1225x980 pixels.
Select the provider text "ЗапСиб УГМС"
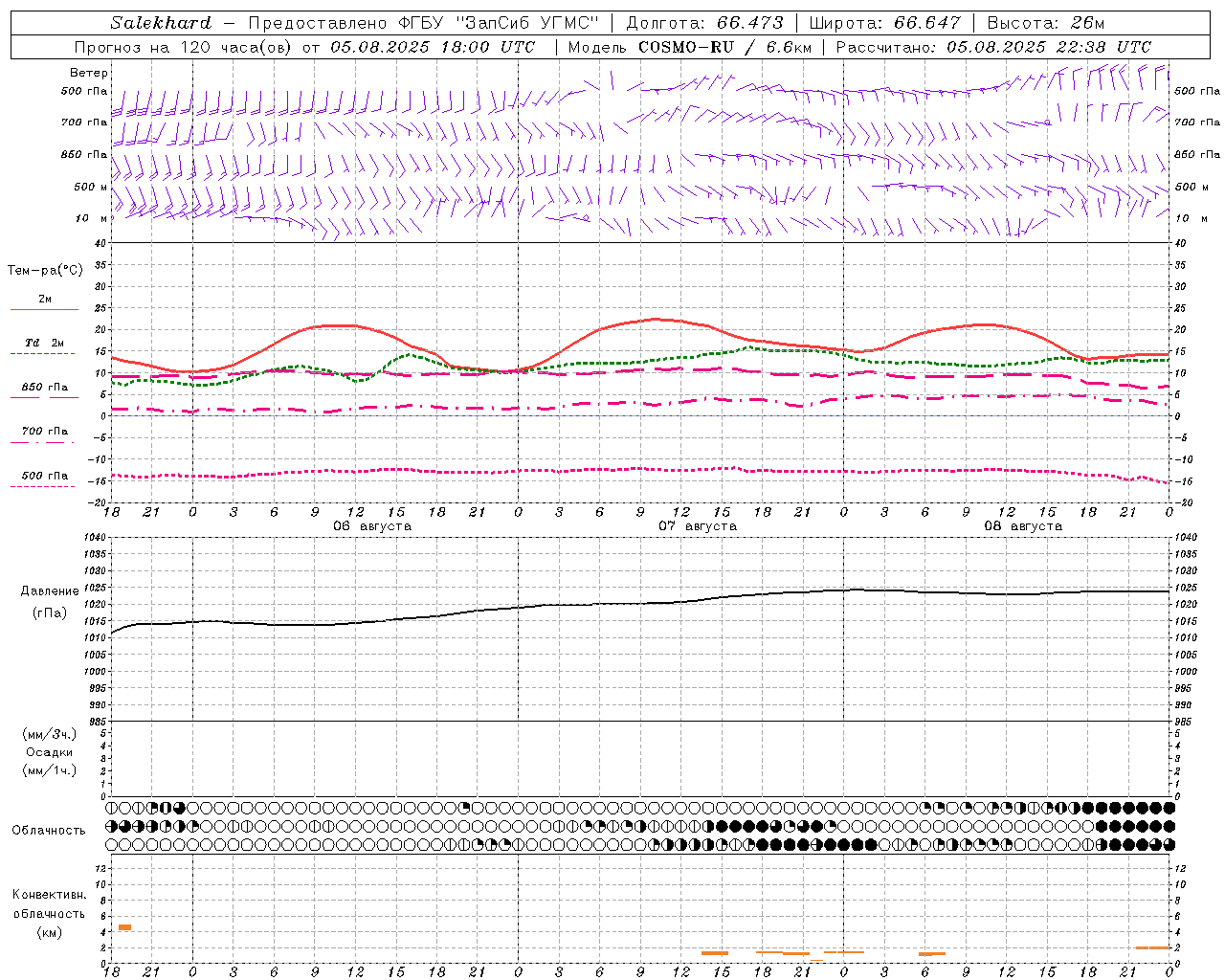point(529,23)
